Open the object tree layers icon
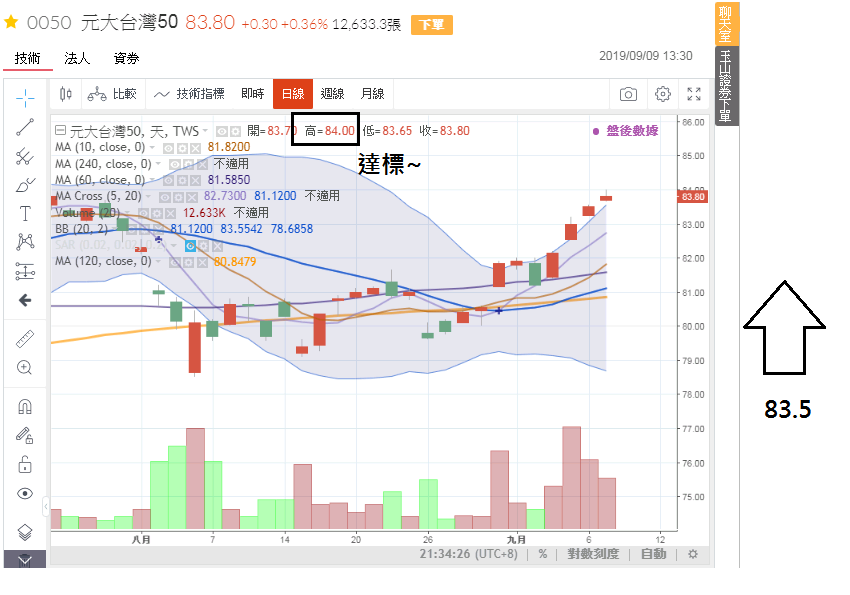 click(x=25, y=532)
